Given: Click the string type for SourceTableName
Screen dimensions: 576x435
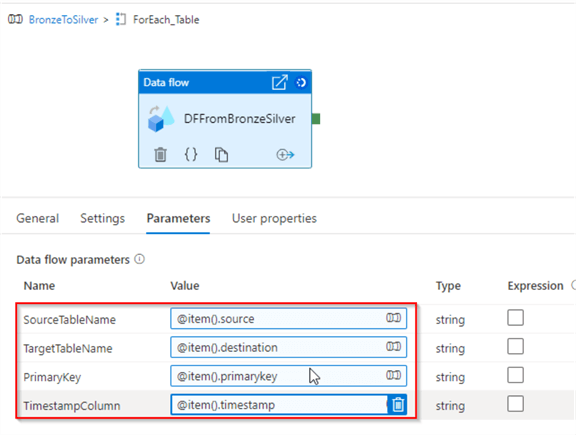Looking at the screenshot, I should 450,320.
